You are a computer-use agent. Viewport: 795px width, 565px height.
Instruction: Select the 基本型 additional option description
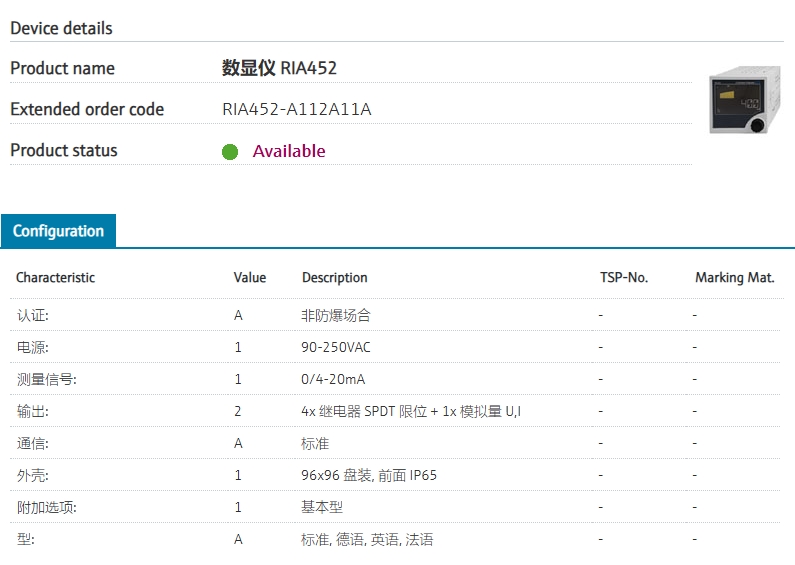click(x=321, y=507)
